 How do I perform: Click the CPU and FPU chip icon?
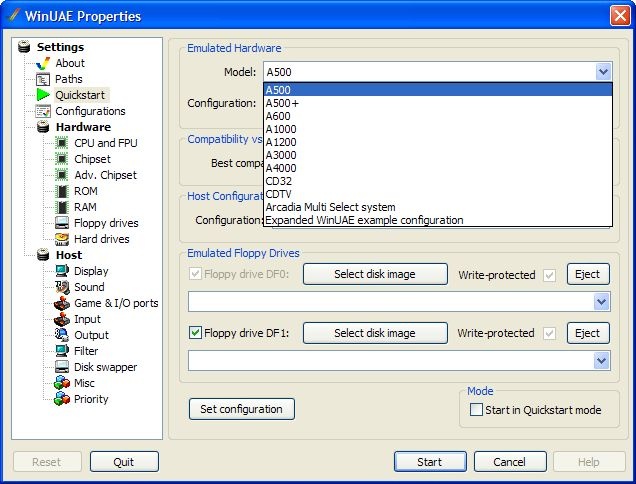pos(62,143)
